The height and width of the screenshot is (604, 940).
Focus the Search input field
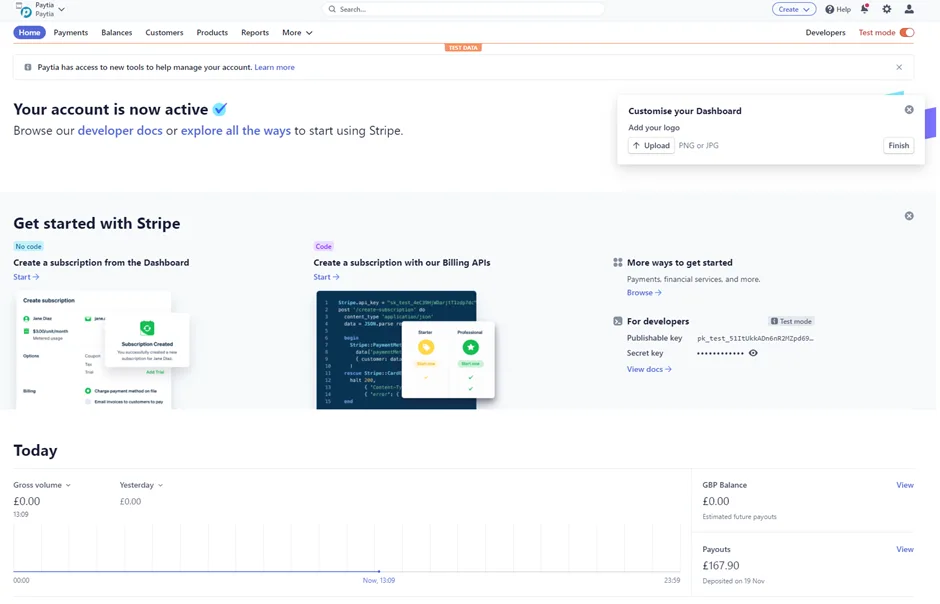464,9
